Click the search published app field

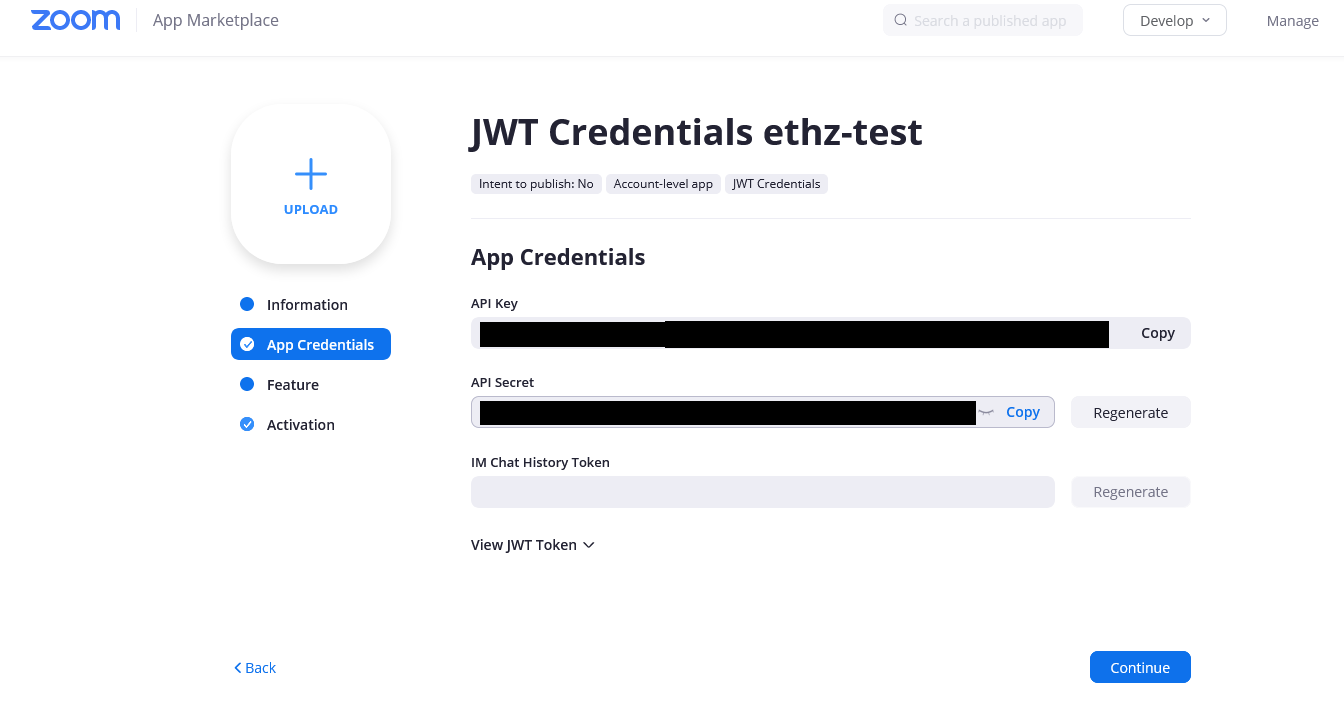tap(990, 21)
